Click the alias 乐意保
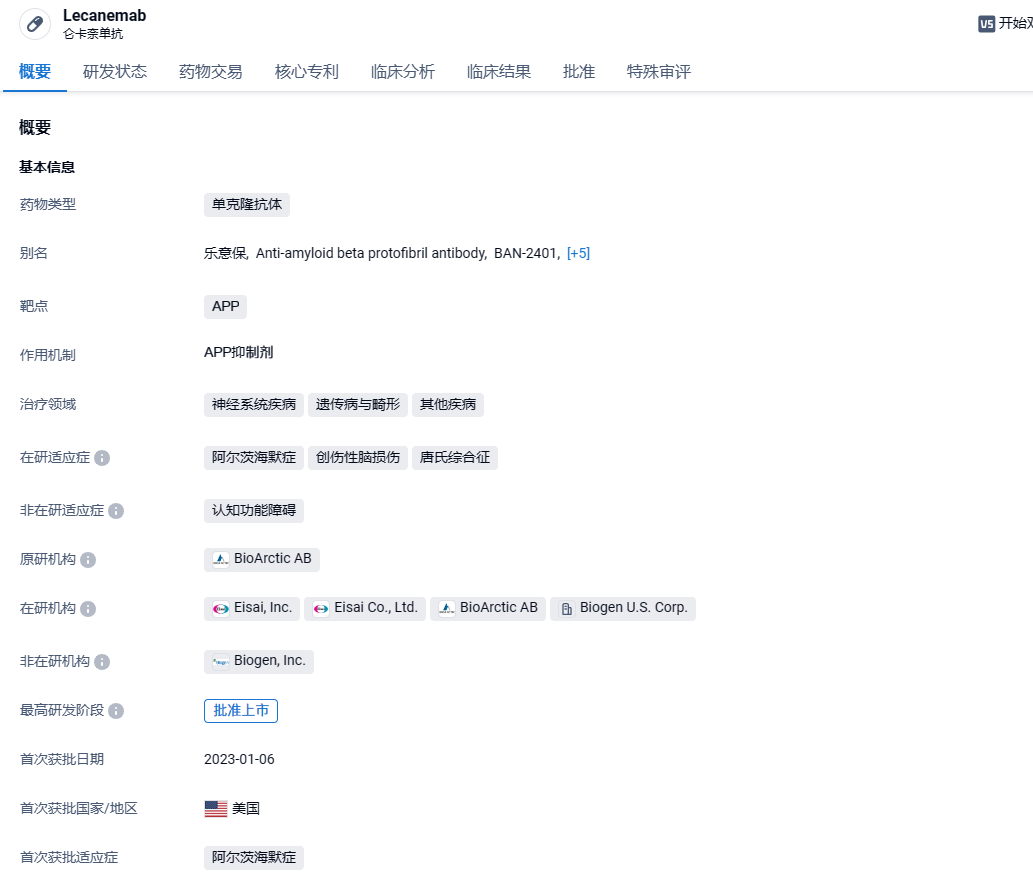 [x=225, y=253]
